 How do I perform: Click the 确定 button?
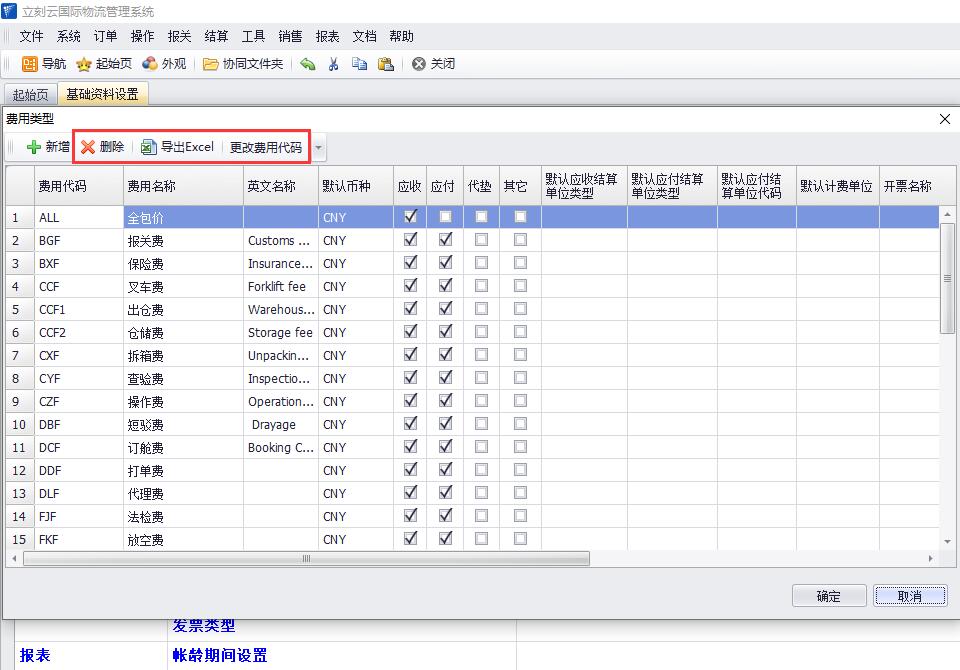[829, 596]
